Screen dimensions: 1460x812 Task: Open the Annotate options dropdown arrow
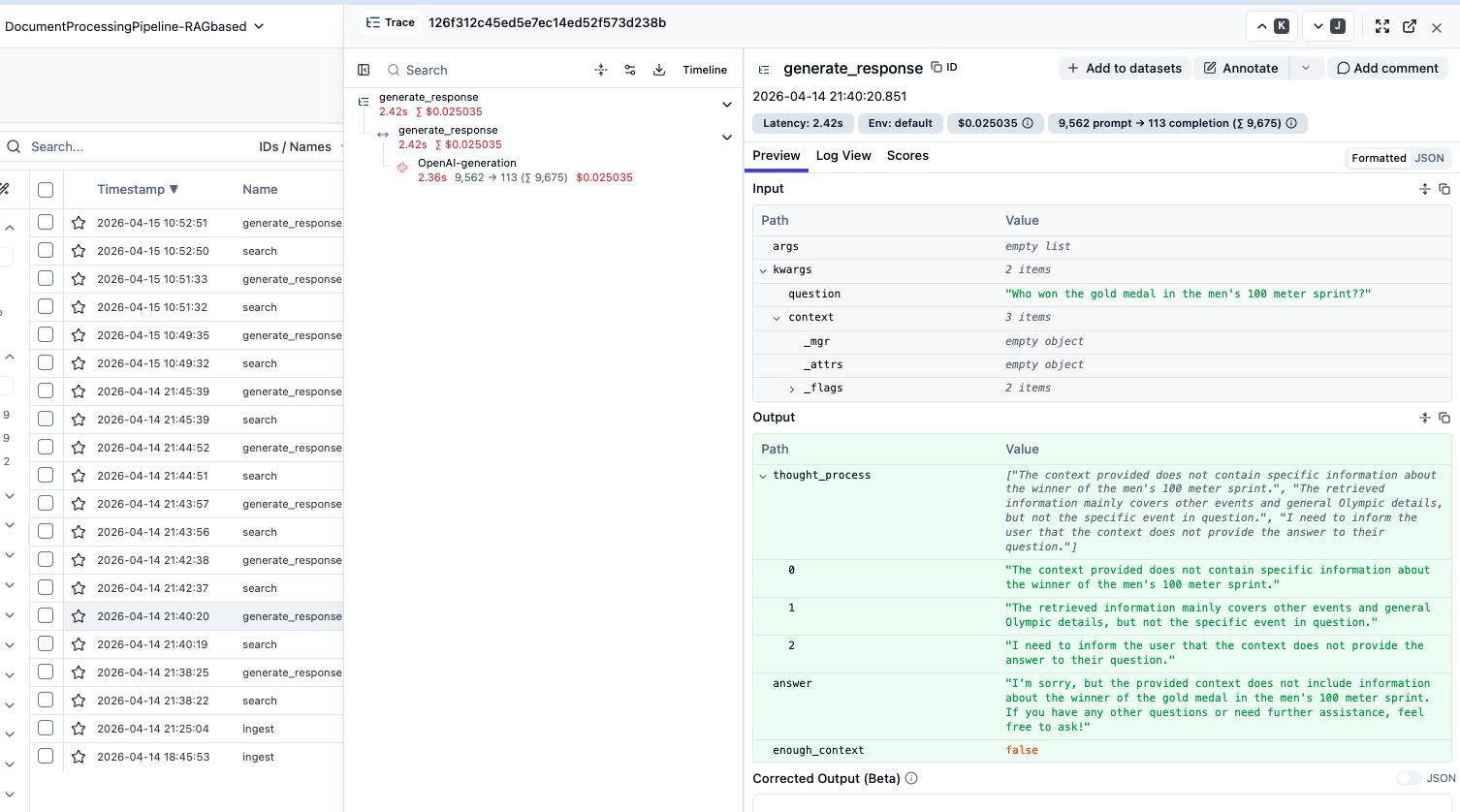1306,68
